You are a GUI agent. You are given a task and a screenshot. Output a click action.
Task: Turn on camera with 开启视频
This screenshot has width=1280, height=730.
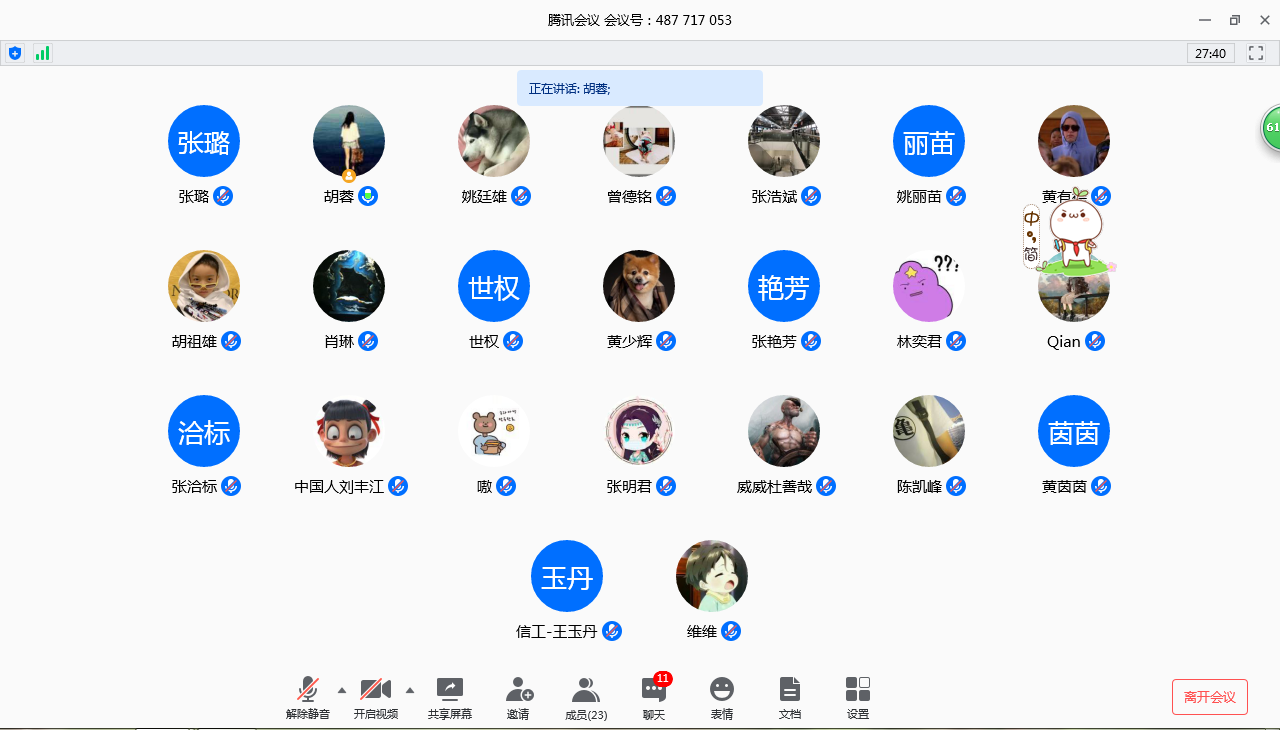[x=375, y=698]
